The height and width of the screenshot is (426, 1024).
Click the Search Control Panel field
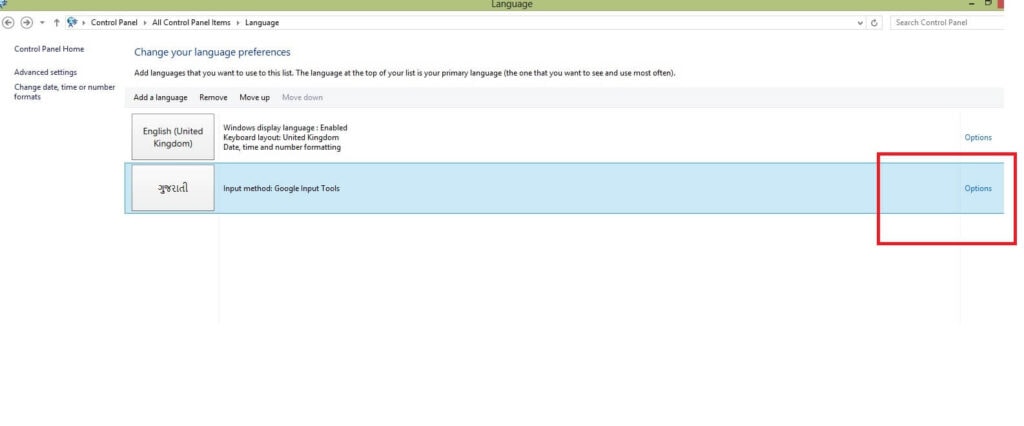945,22
